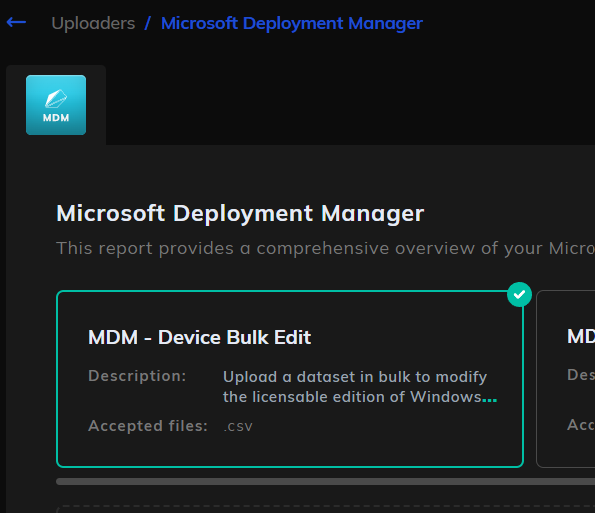Click Microsoft Deployment Manager breadcrumb
The width and height of the screenshot is (595, 513).
tap(292, 24)
